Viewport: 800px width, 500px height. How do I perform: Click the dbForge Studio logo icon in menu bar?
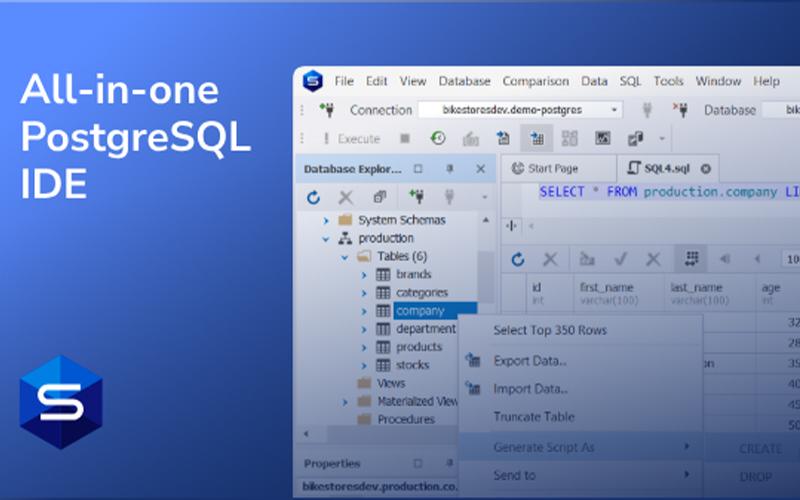[312, 81]
